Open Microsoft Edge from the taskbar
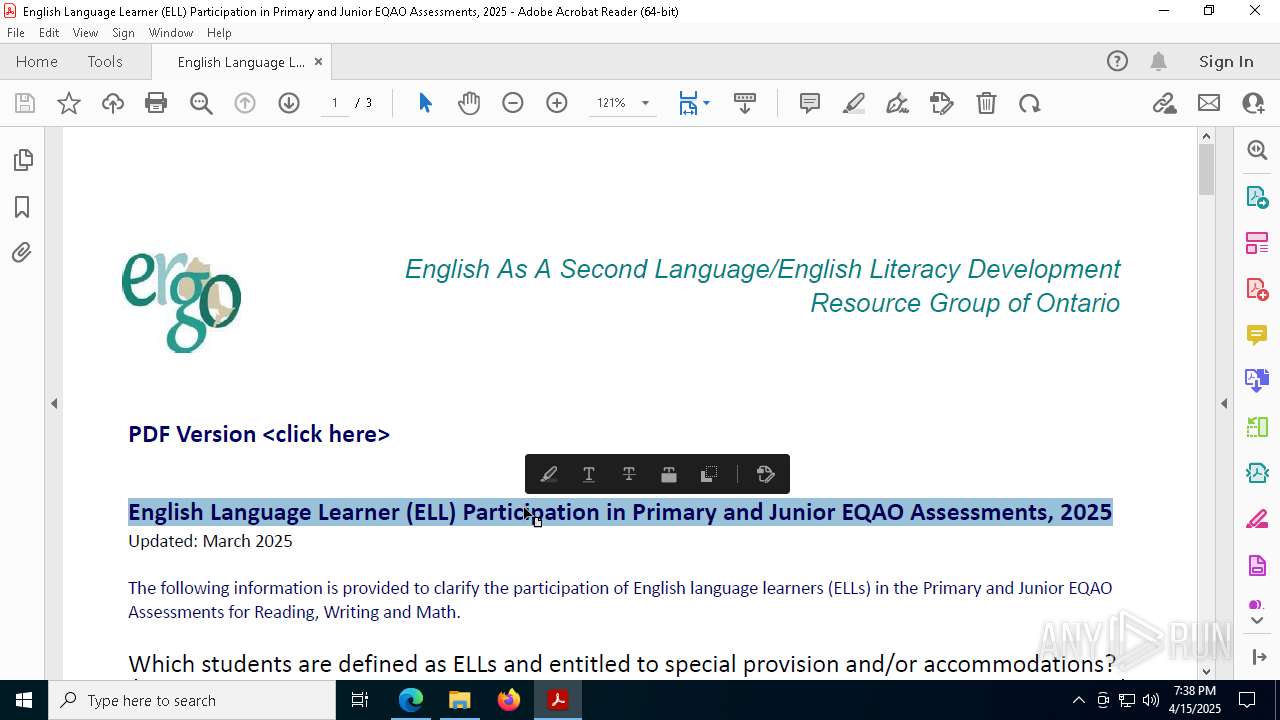This screenshot has height=720, width=1280. 411,700
